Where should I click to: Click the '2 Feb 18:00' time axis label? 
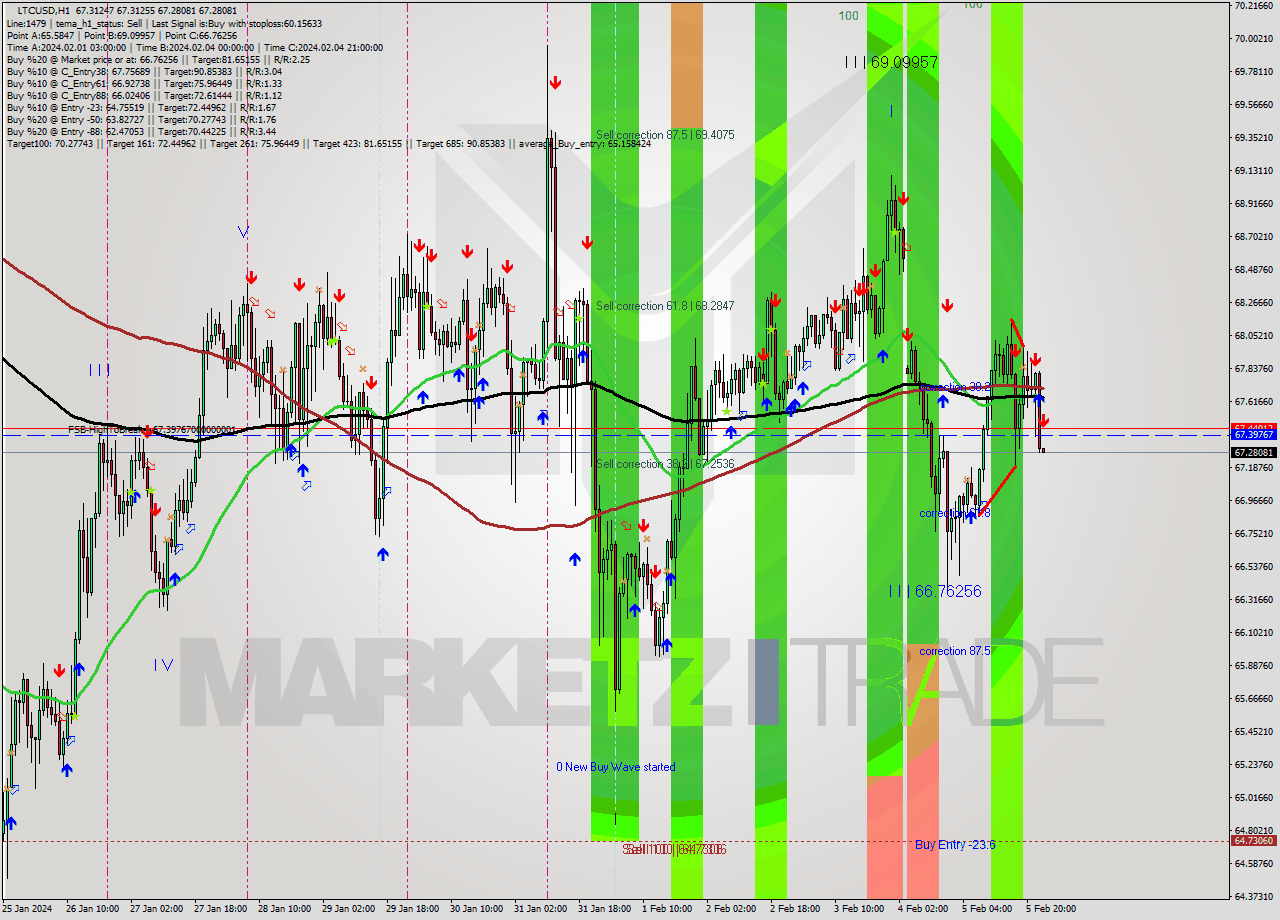pos(795,909)
